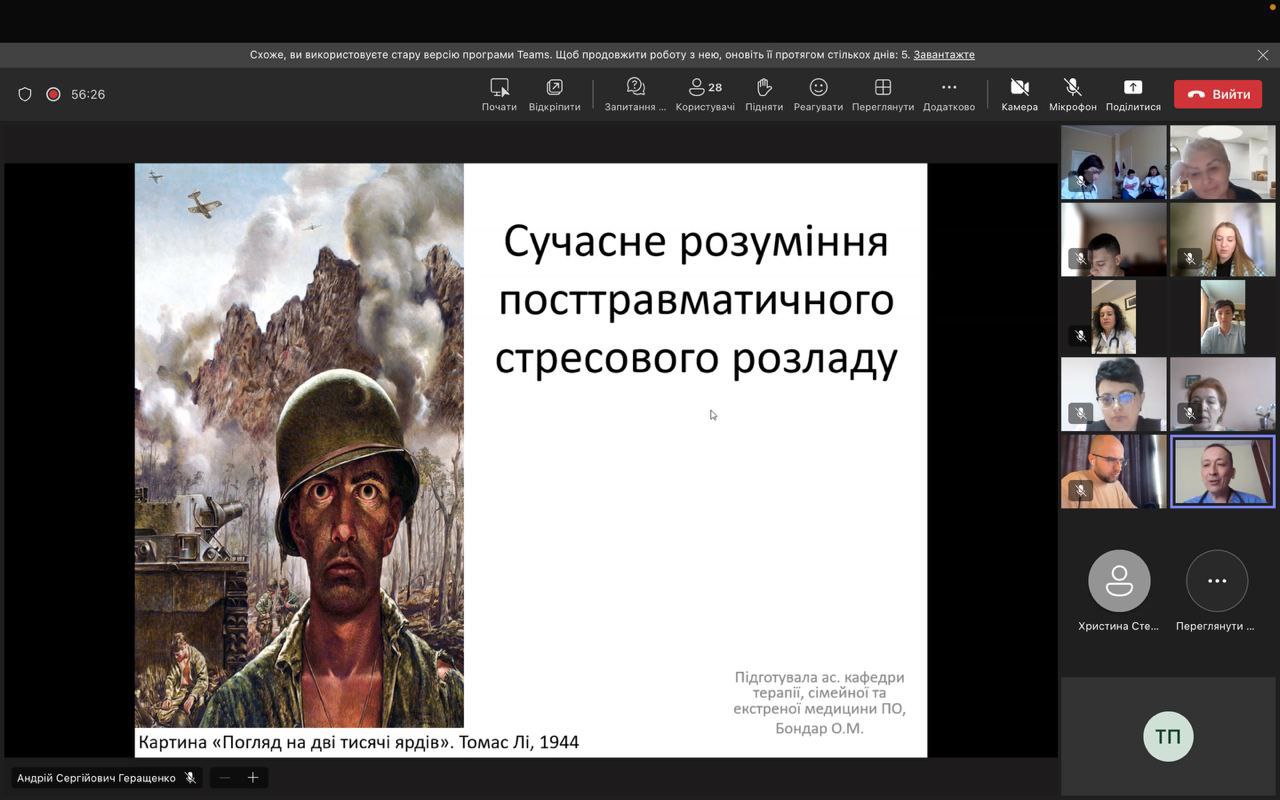Viewport: 1280px width, 800px height.
Task: Toggle the microphone (Мікрофон)
Action: point(1072,94)
